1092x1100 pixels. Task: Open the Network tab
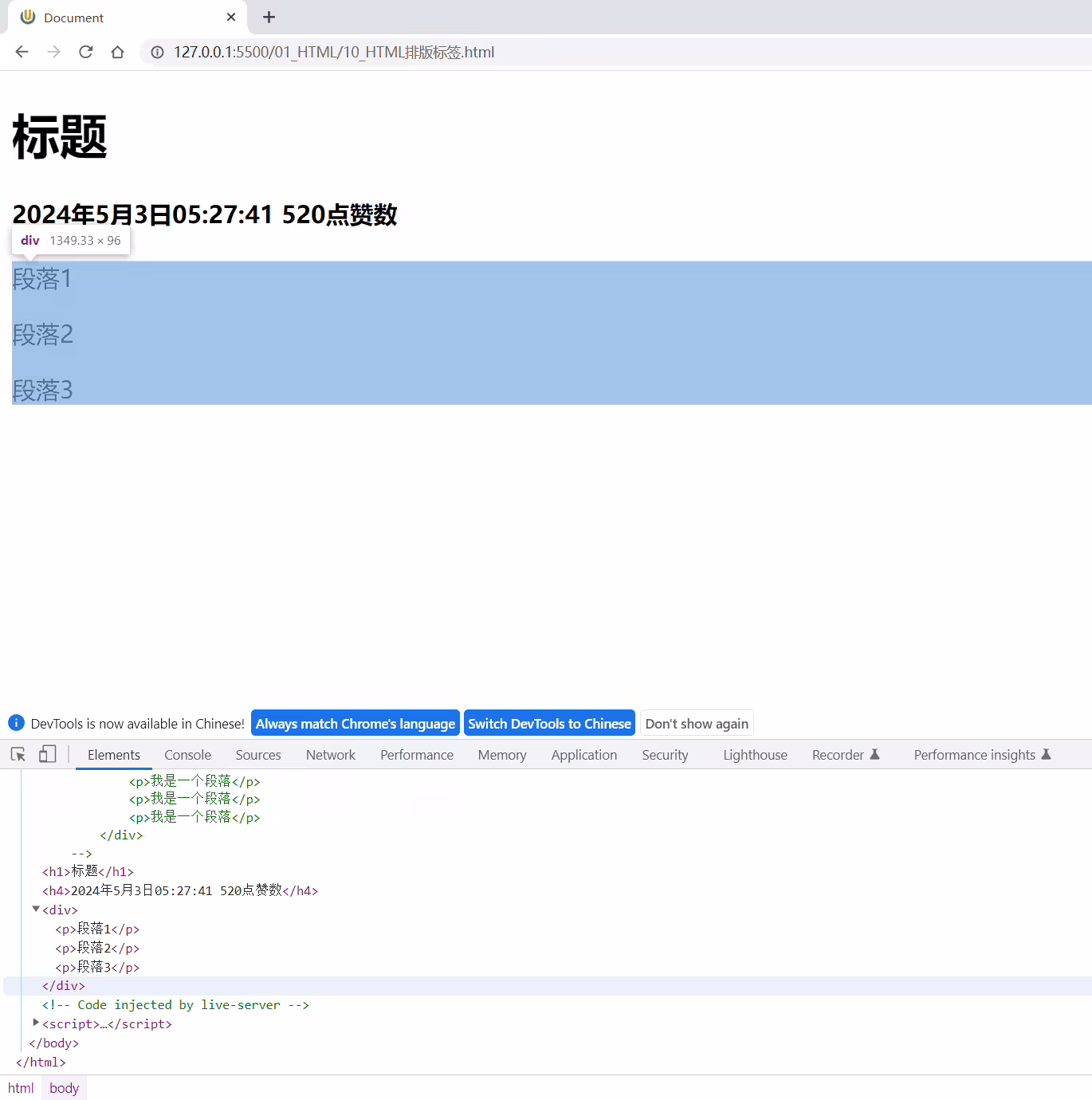point(331,755)
